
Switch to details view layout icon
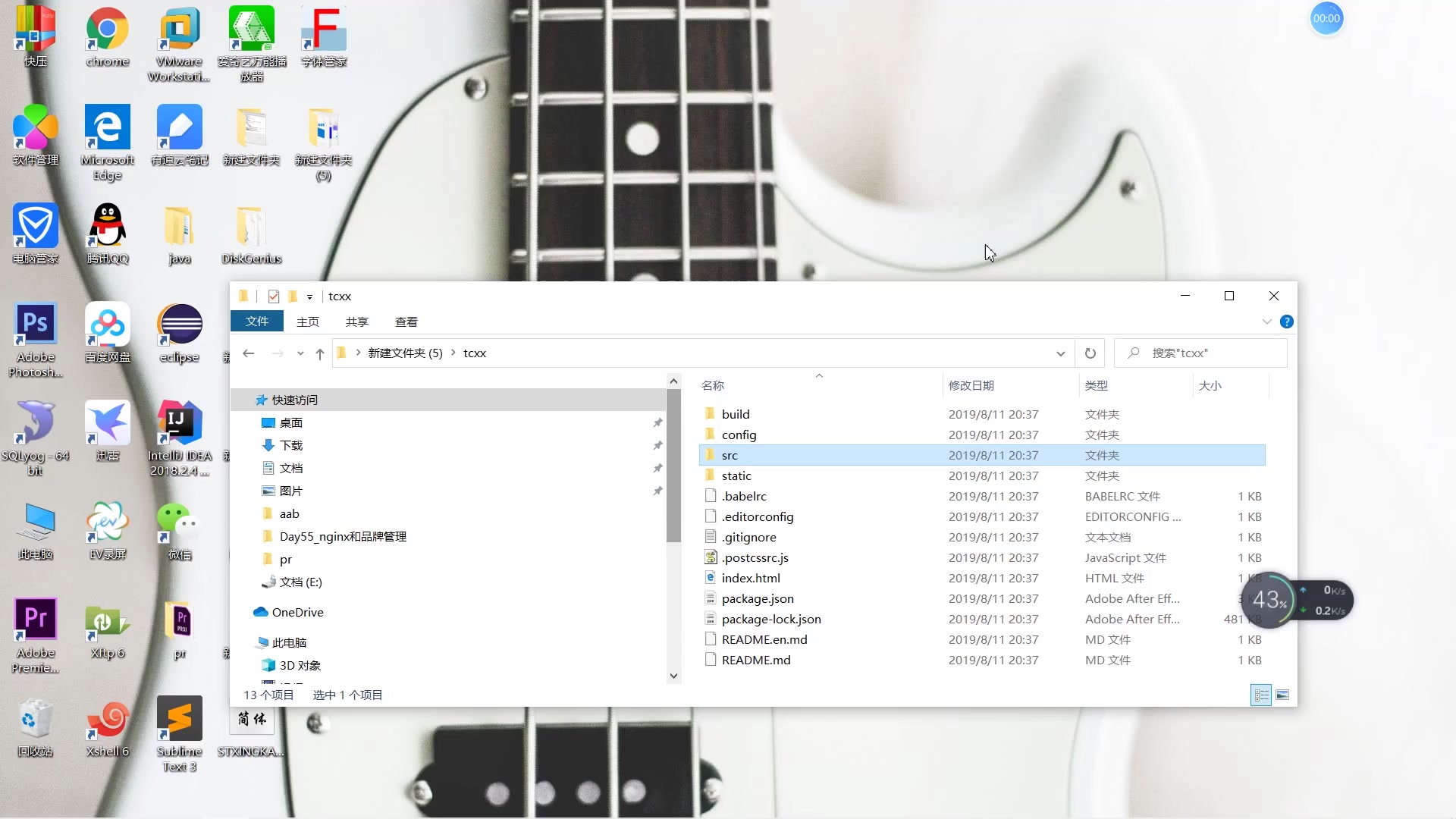coord(1261,695)
